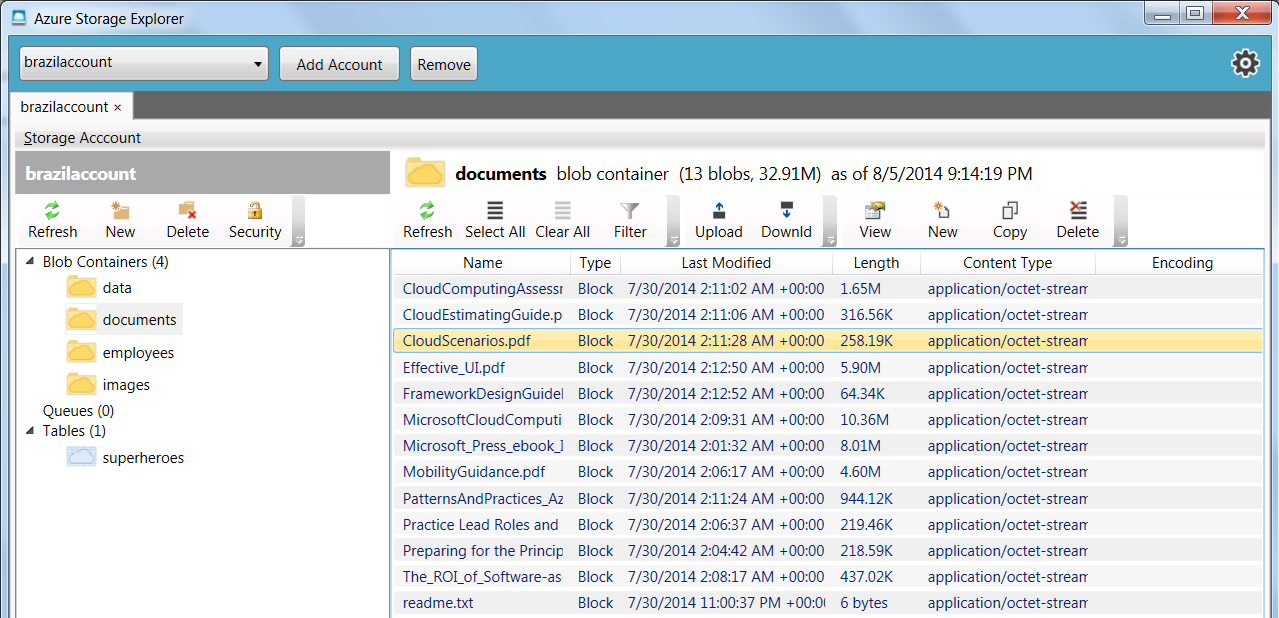View the selected blob
Viewport: 1279px width, 618px height.
(x=875, y=220)
